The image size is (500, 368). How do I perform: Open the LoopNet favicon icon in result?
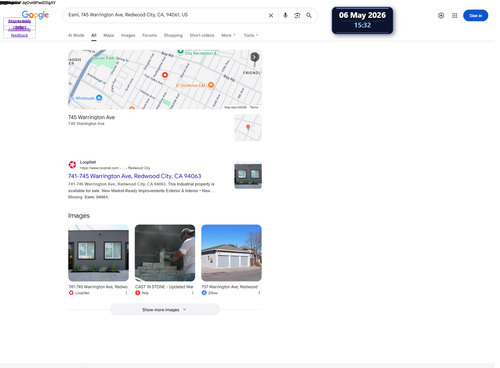[72, 165]
